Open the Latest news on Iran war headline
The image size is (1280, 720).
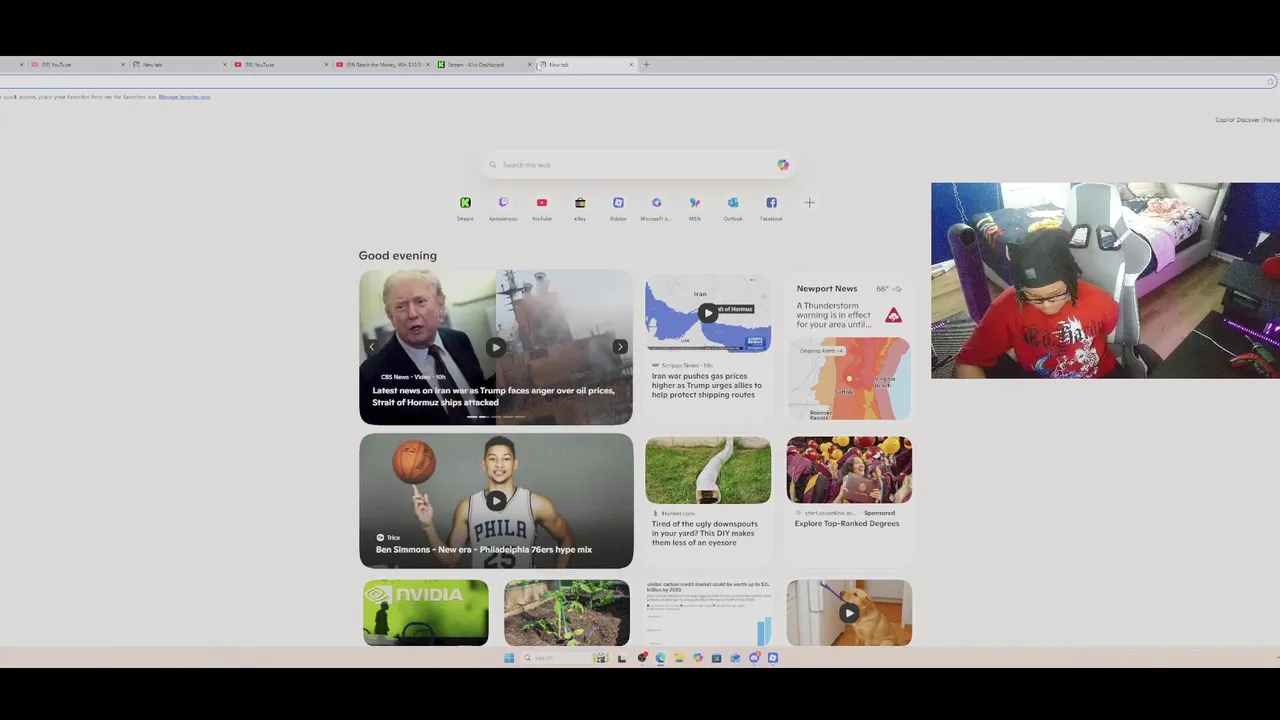[x=493, y=396]
